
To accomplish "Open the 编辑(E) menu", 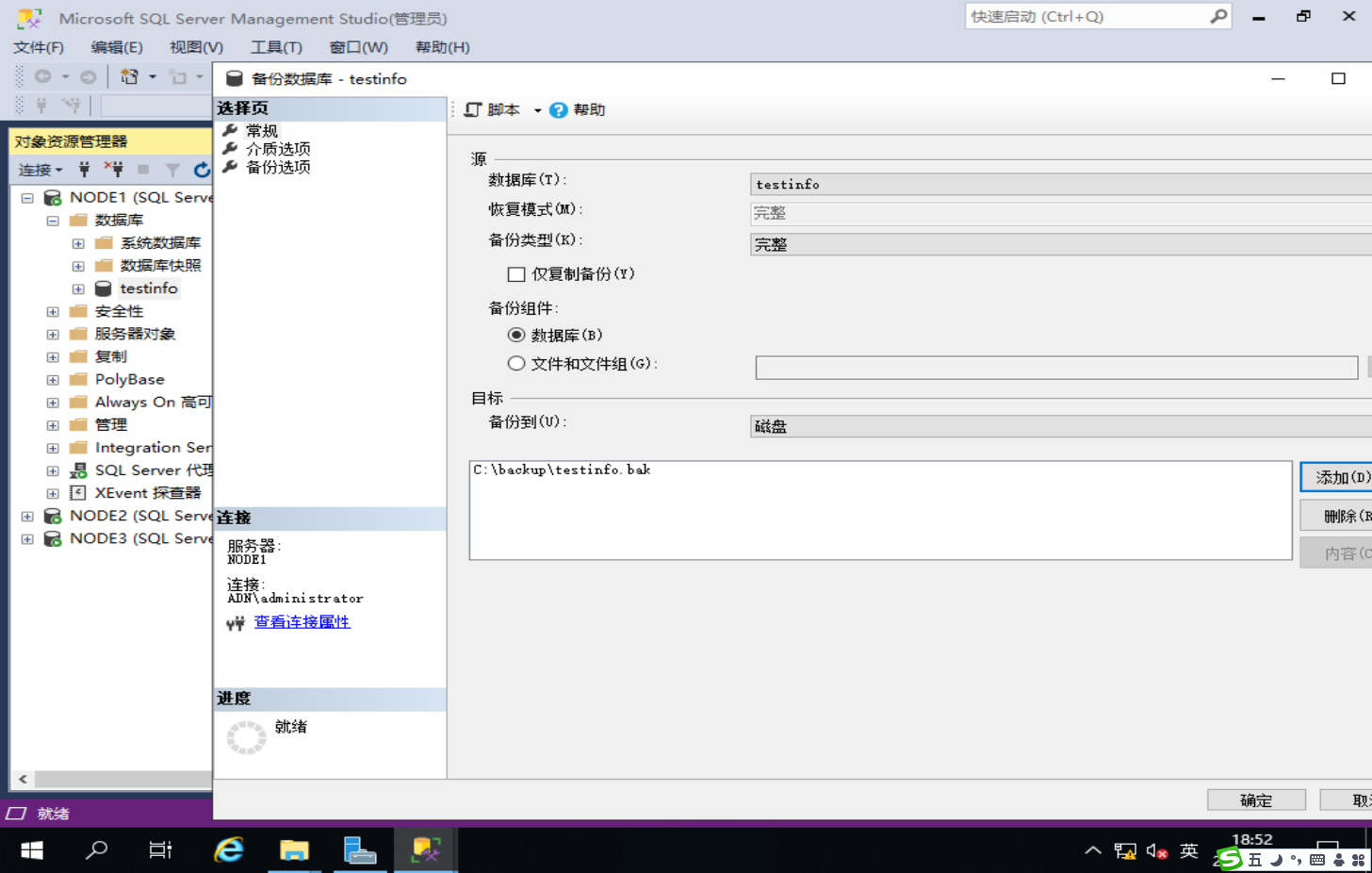I will [117, 47].
